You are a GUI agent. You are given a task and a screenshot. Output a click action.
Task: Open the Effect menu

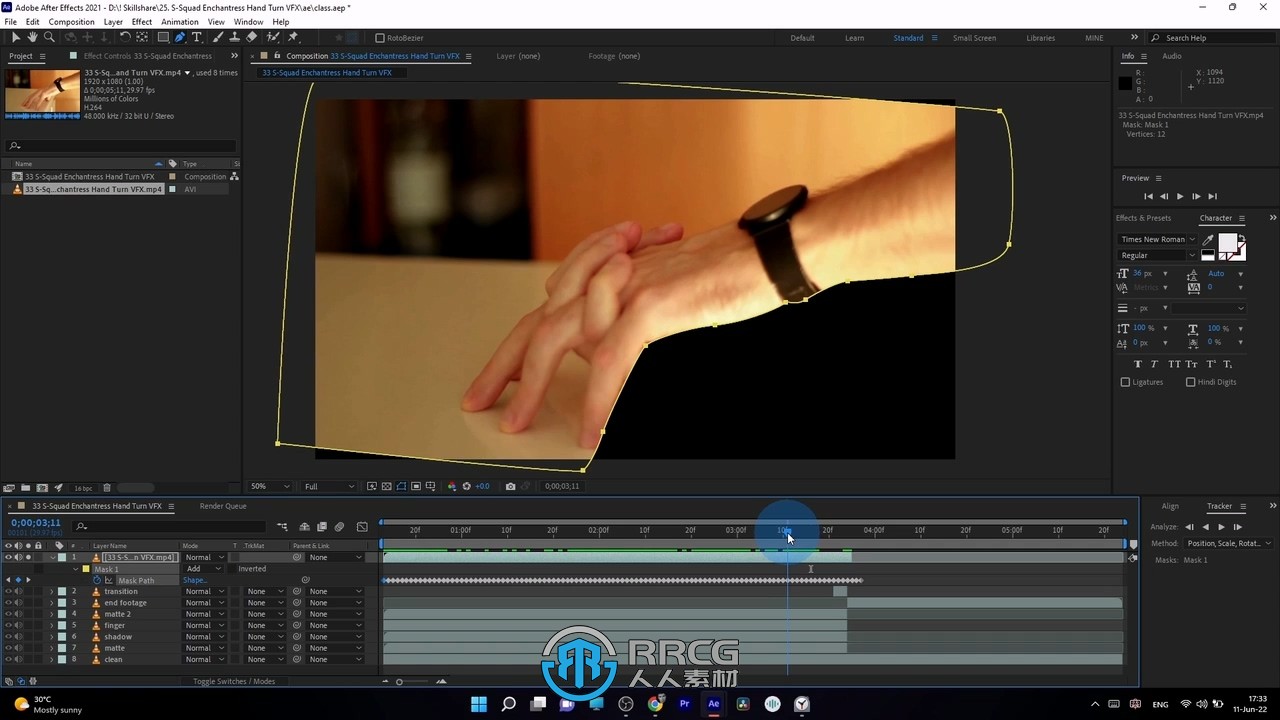[x=142, y=21]
